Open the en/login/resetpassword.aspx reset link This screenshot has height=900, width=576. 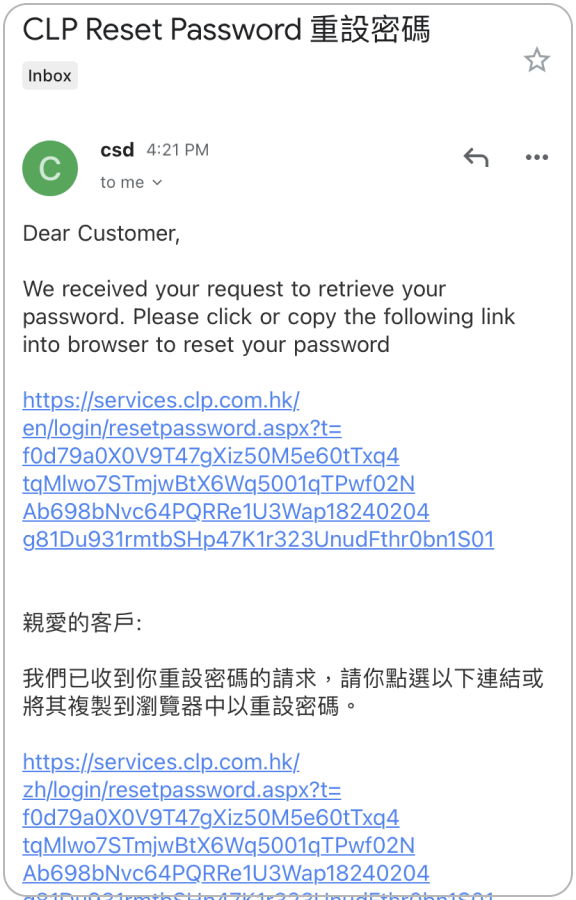coord(182,428)
